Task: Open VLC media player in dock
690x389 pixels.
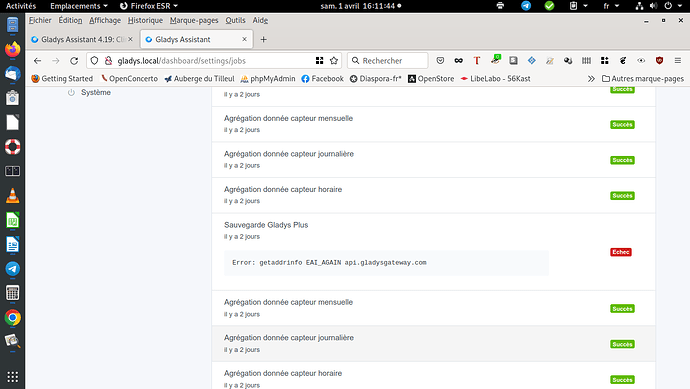Action: click(12, 195)
